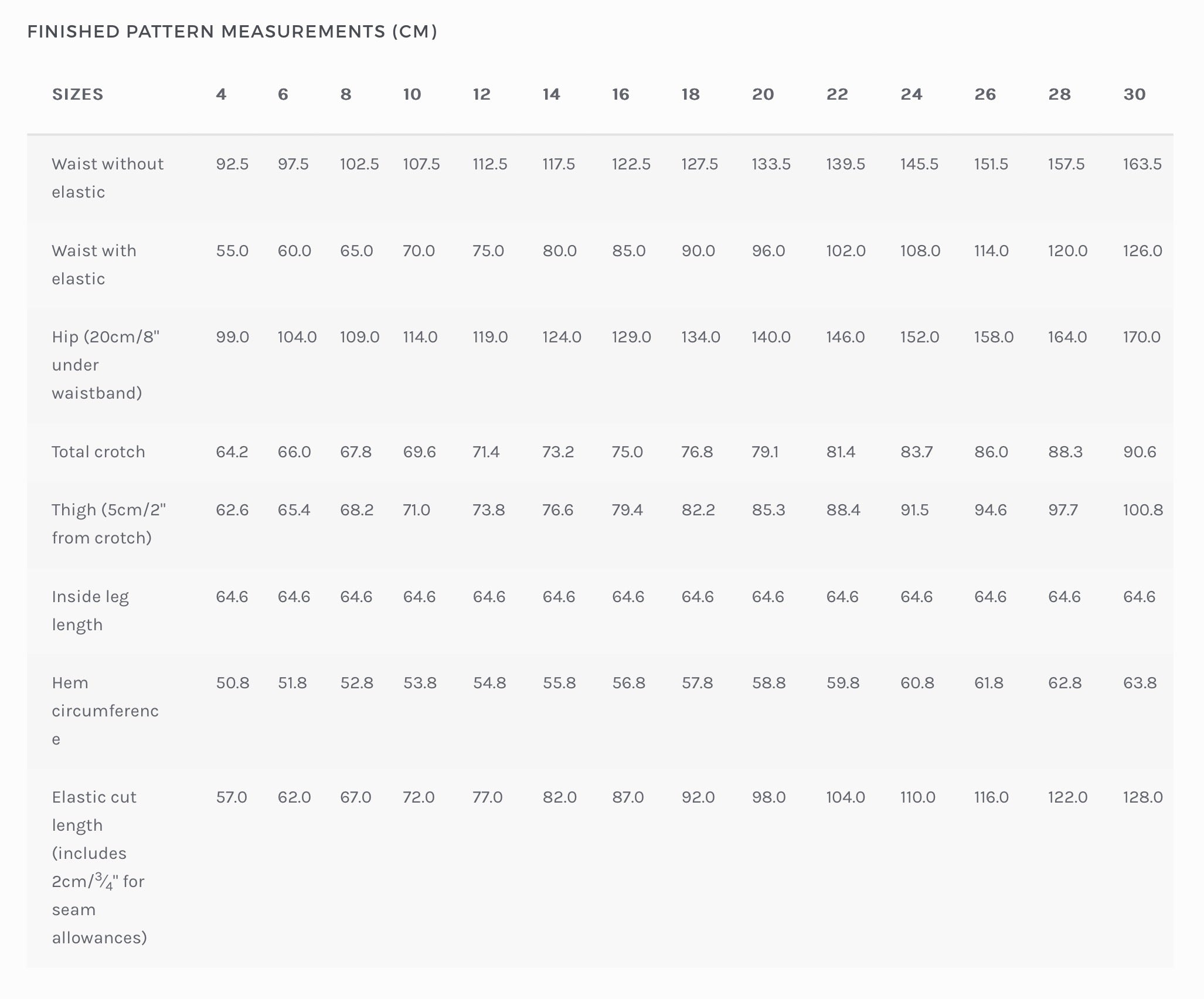This screenshot has width=1204, height=999.
Task: Click the size 18 column header
Action: tap(691, 94)
